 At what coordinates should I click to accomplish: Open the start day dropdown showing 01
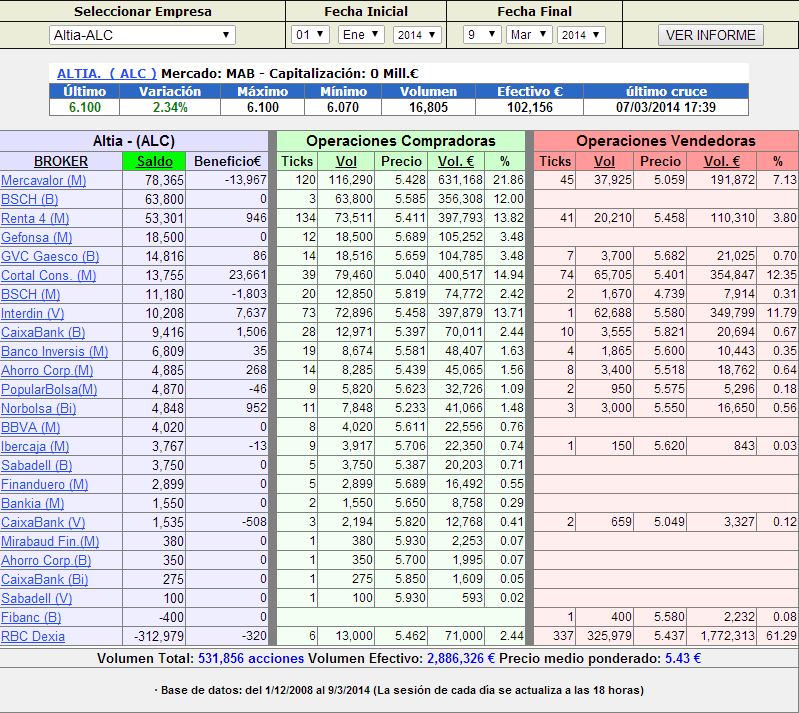[310, 35]
